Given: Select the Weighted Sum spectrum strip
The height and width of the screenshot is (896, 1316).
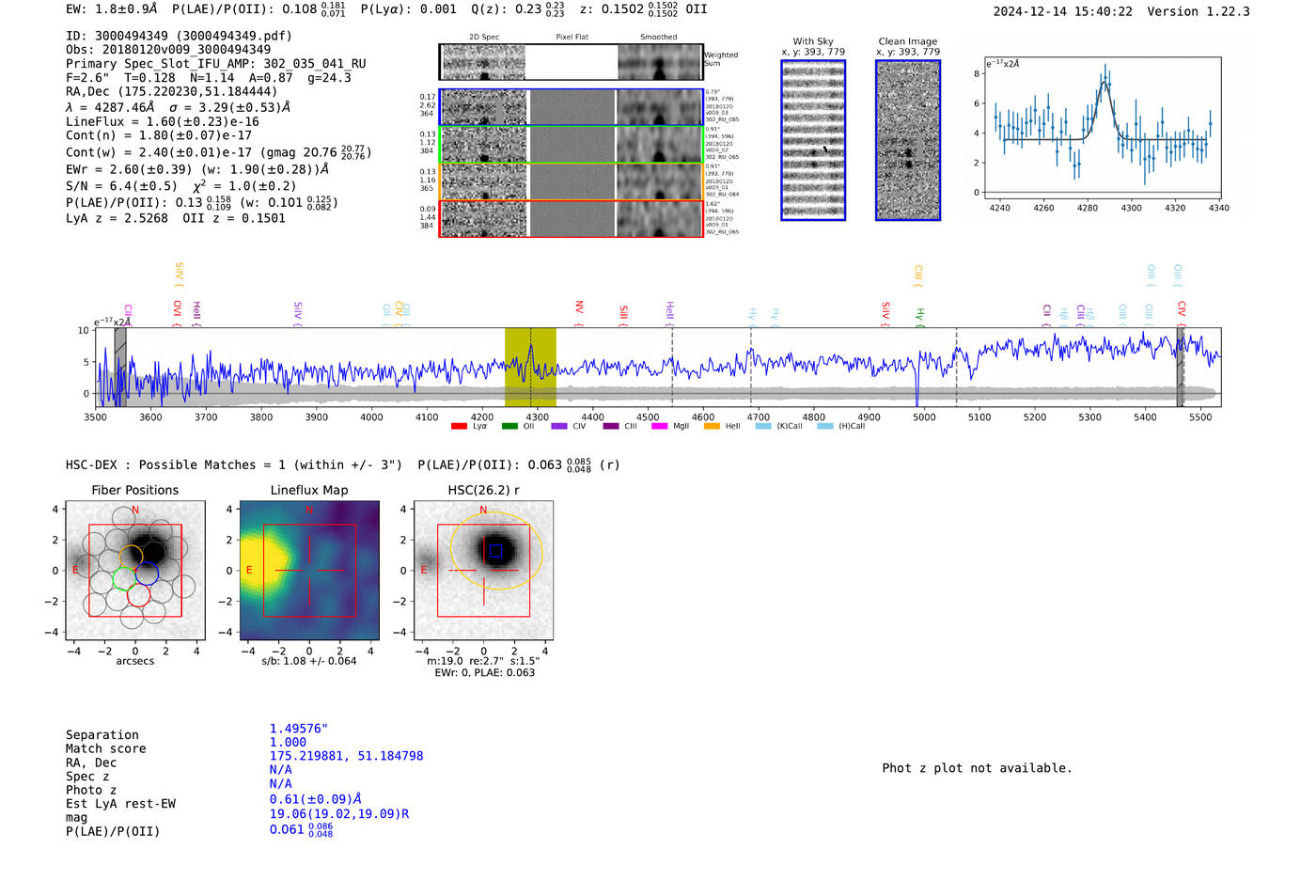Looking at the screenshot, I should click(x=572, y=62).
